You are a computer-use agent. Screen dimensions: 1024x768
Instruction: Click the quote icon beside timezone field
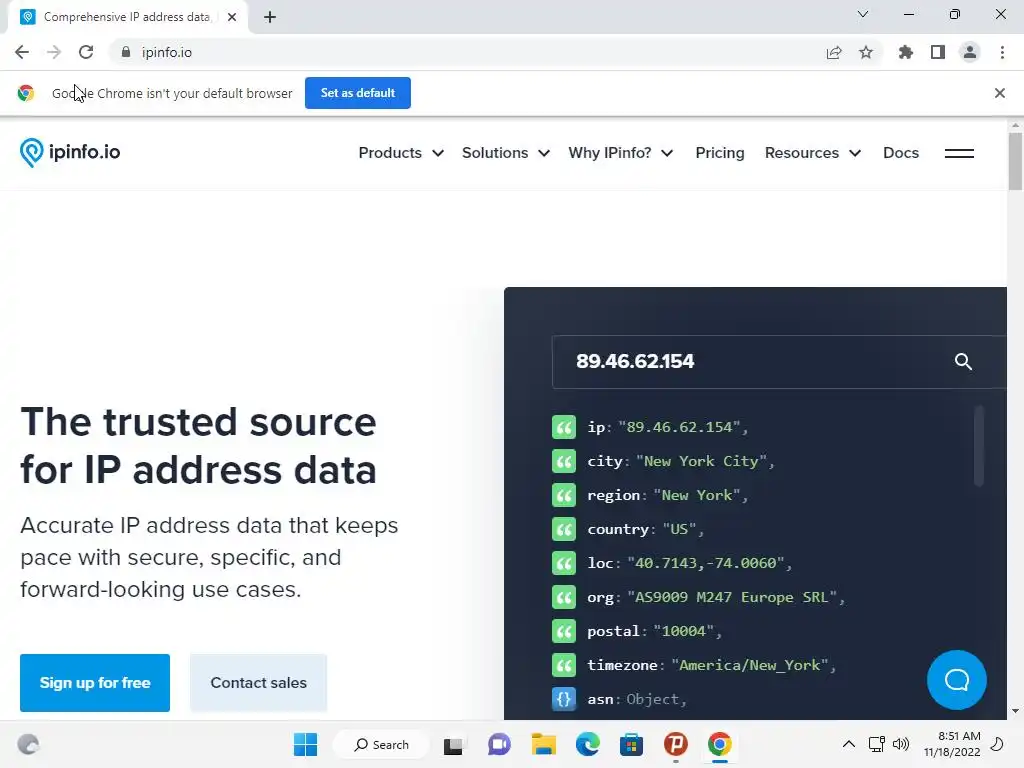pos(564,665)
